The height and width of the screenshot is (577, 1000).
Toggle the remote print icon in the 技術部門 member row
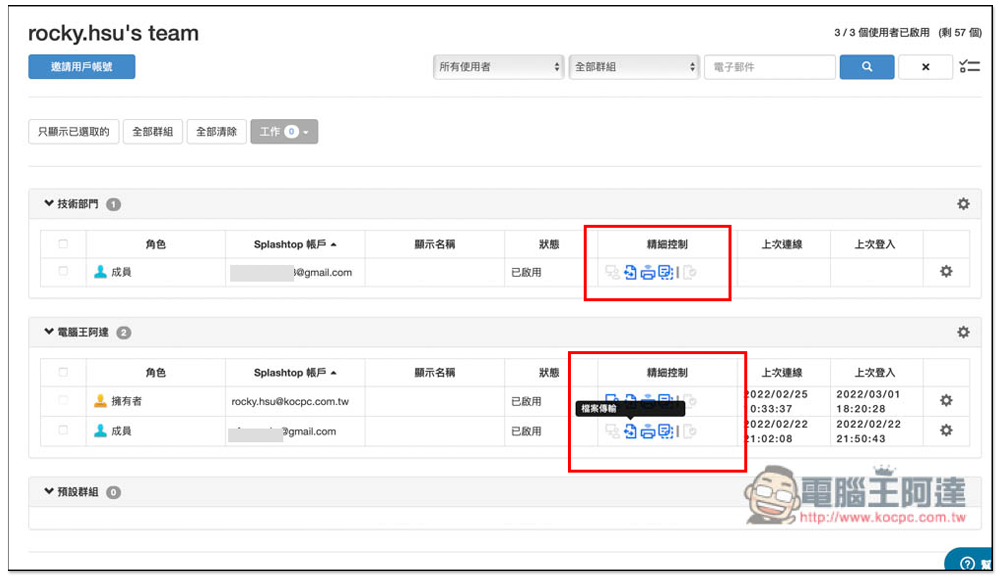647,273
